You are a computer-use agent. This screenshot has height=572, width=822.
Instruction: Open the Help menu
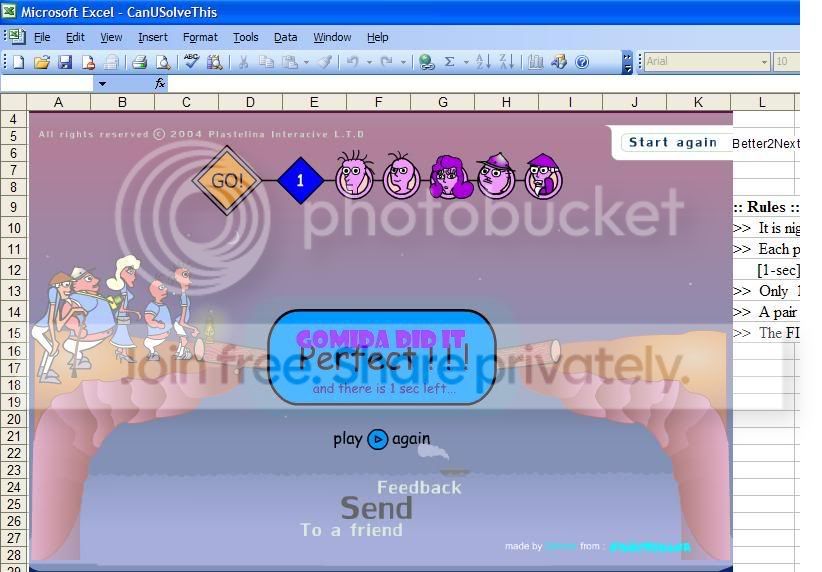(377, 37)
